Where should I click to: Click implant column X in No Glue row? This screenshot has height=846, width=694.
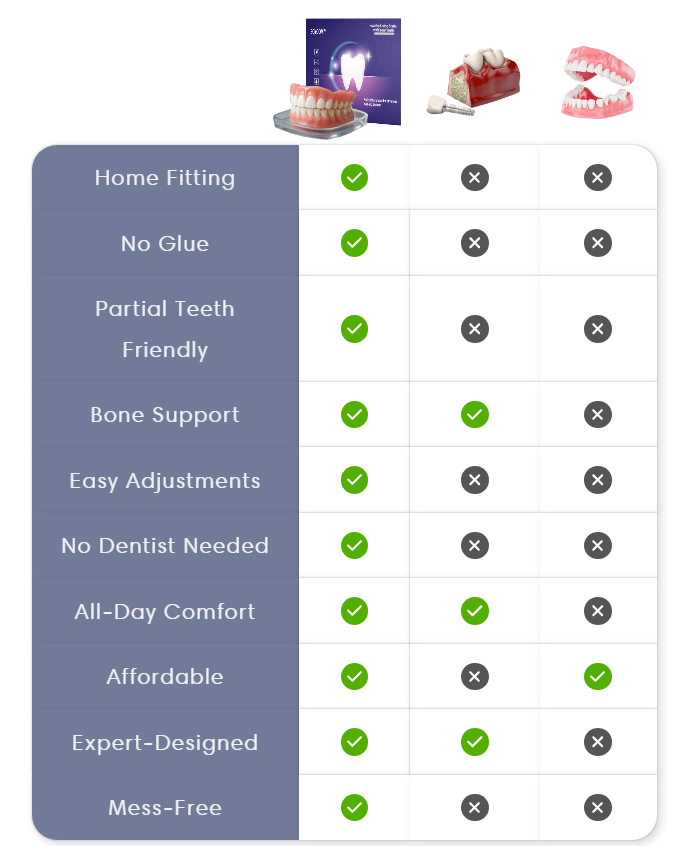[x=475, y=243]
